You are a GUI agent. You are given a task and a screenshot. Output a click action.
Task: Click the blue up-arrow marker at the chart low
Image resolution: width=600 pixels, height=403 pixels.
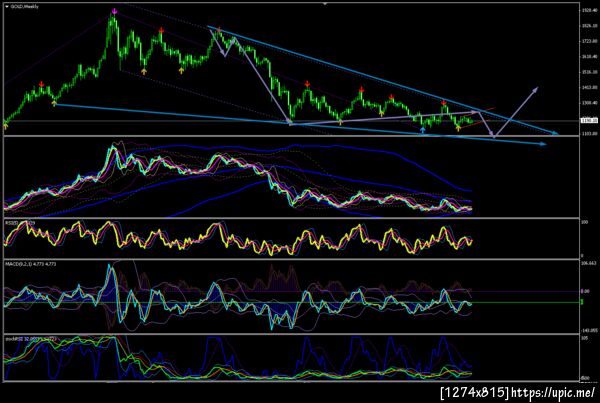[422, 131]
